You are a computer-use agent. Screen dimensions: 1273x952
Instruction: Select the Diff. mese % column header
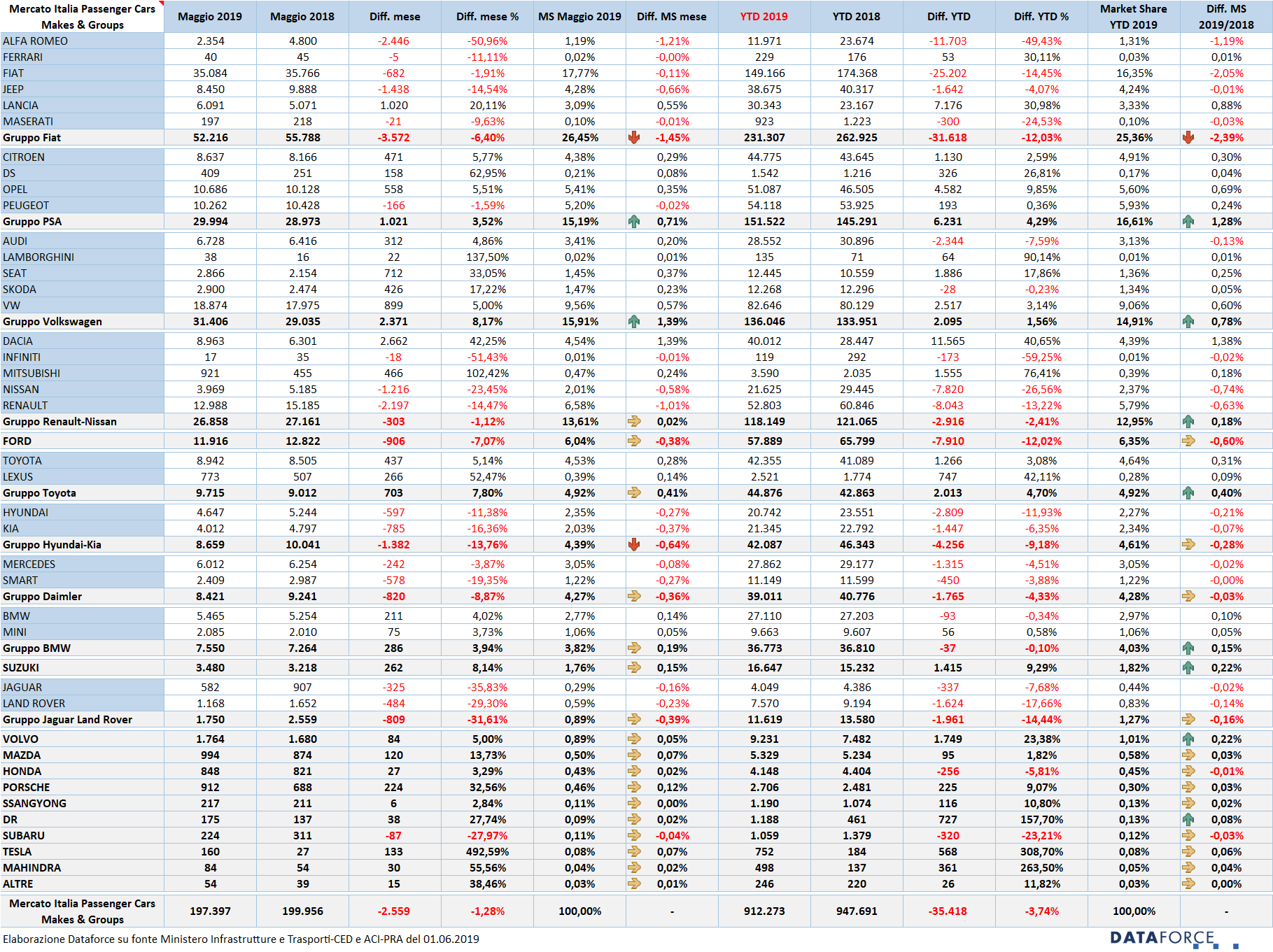coord(487,17)
